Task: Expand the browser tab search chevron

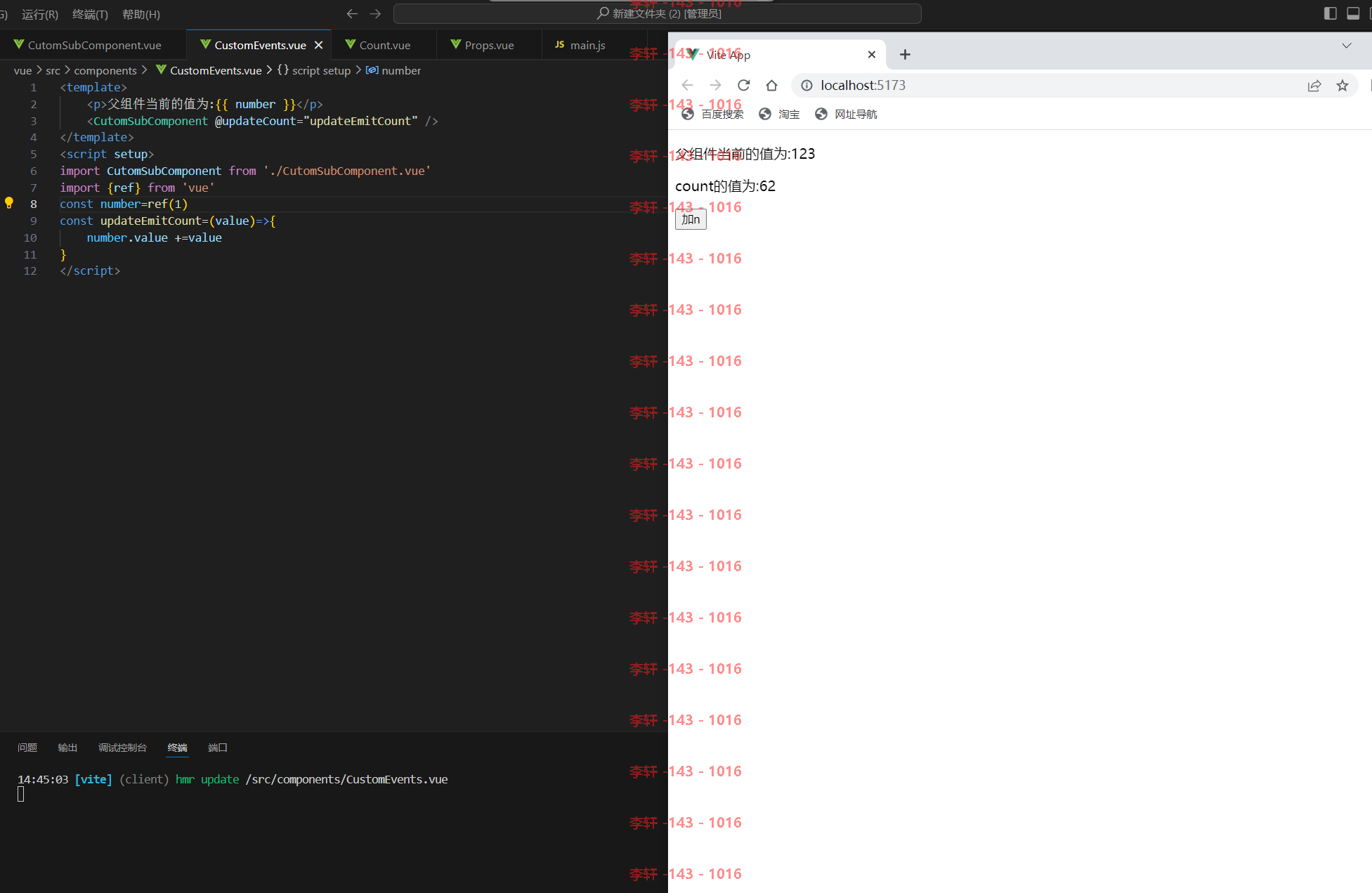Action: click(1346, 46)
